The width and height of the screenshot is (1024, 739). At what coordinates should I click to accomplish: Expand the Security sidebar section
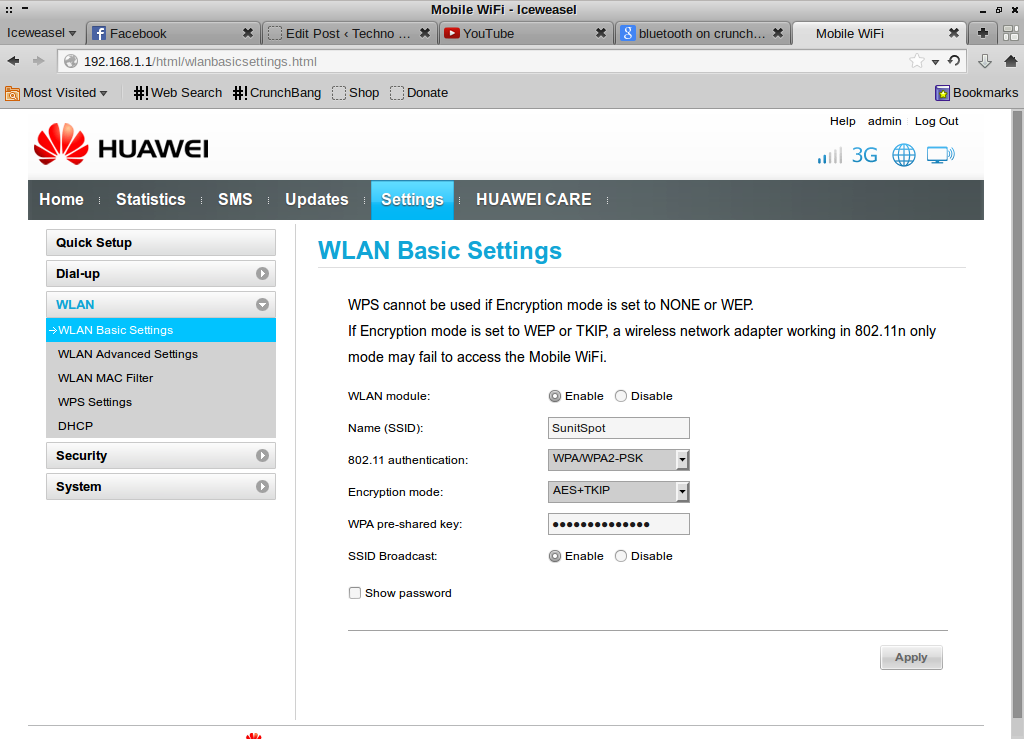(x=160, y=456)
